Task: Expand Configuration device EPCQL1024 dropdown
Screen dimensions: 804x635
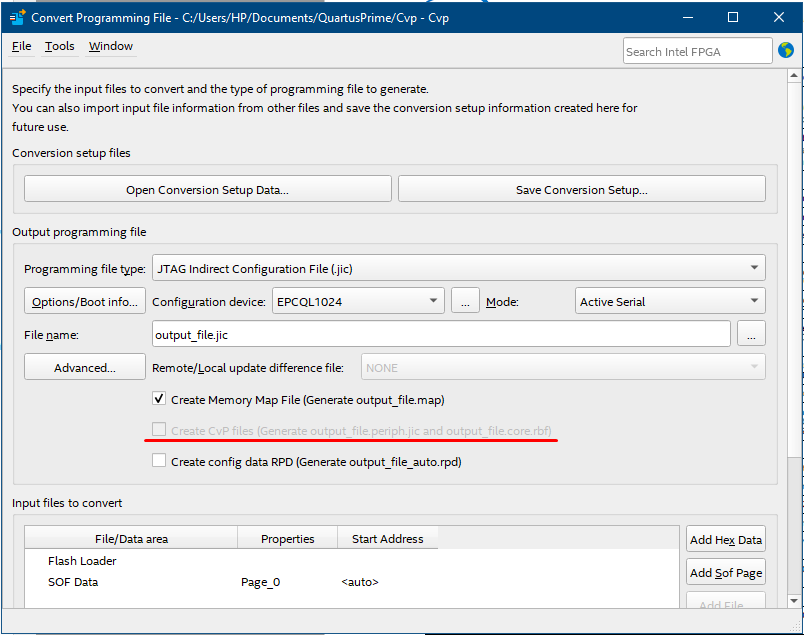Action: click(x=358, y=301)
